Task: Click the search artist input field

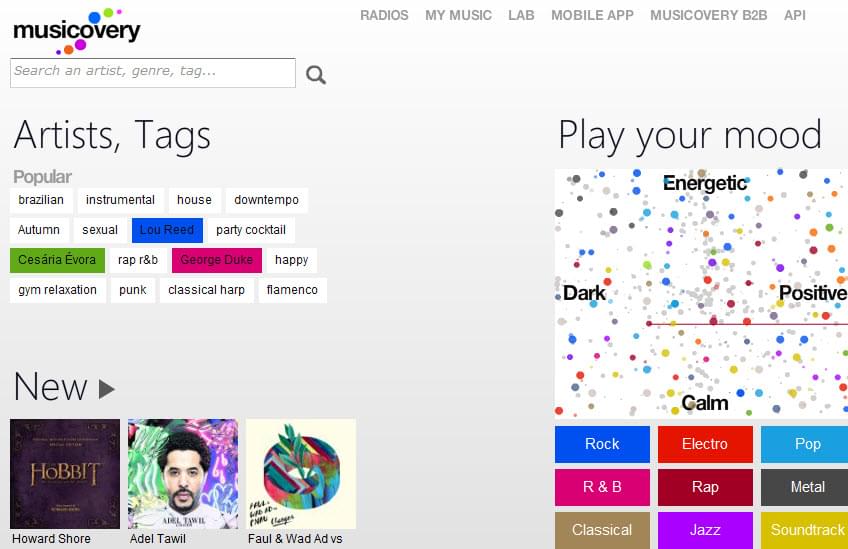Action: coord(152,72)
